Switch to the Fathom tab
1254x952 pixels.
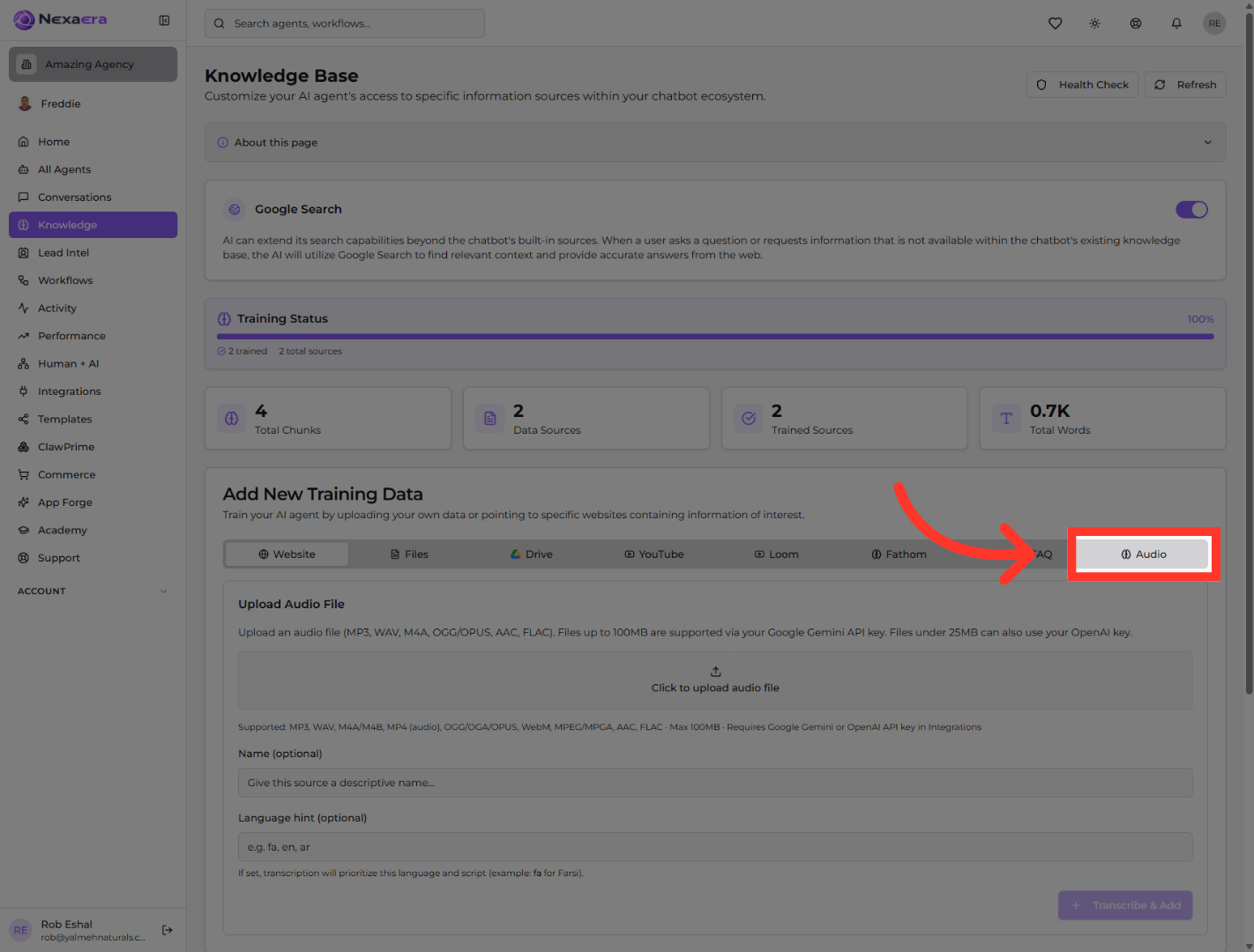click(x=899, y=554)
